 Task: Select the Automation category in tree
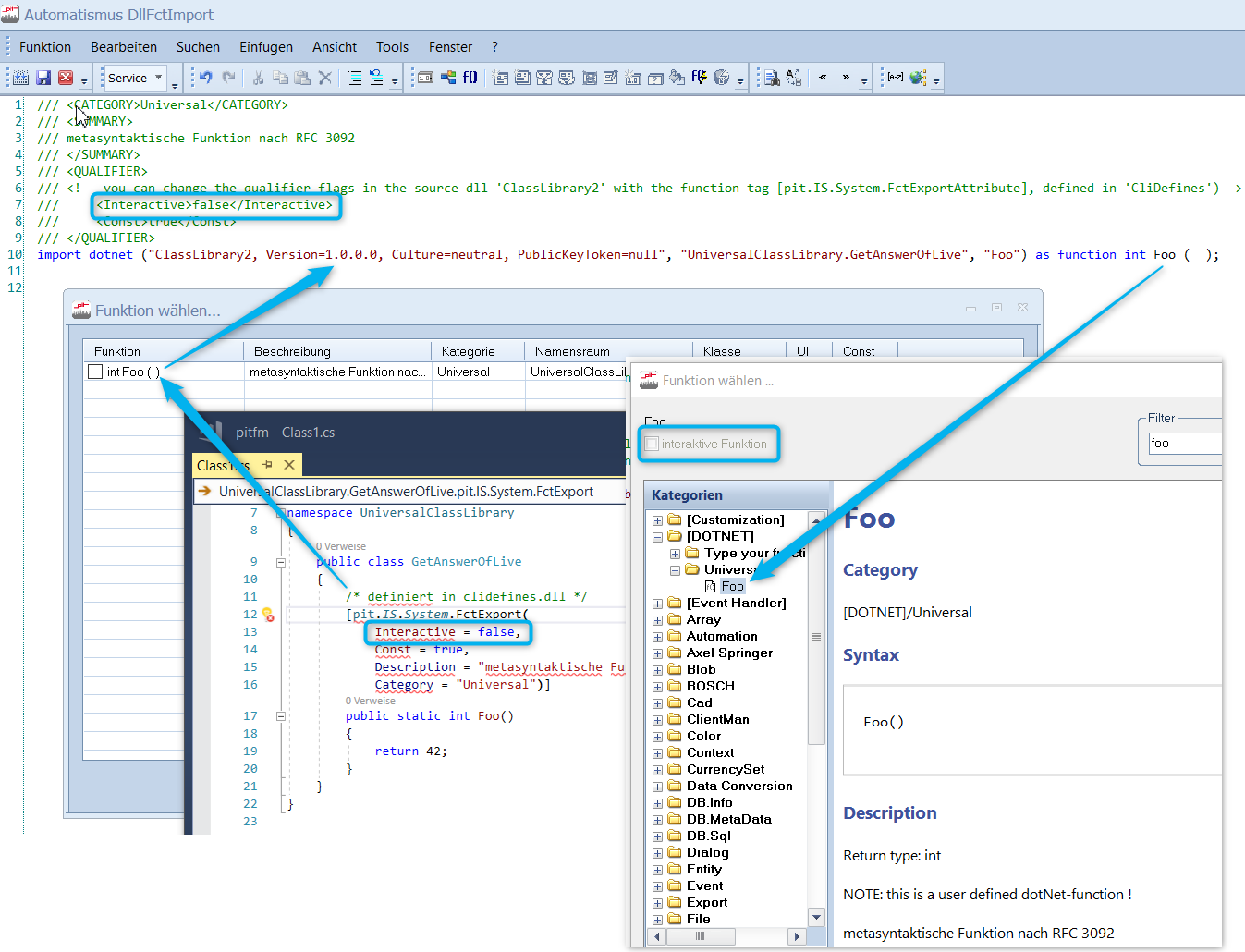click(722, 637)
